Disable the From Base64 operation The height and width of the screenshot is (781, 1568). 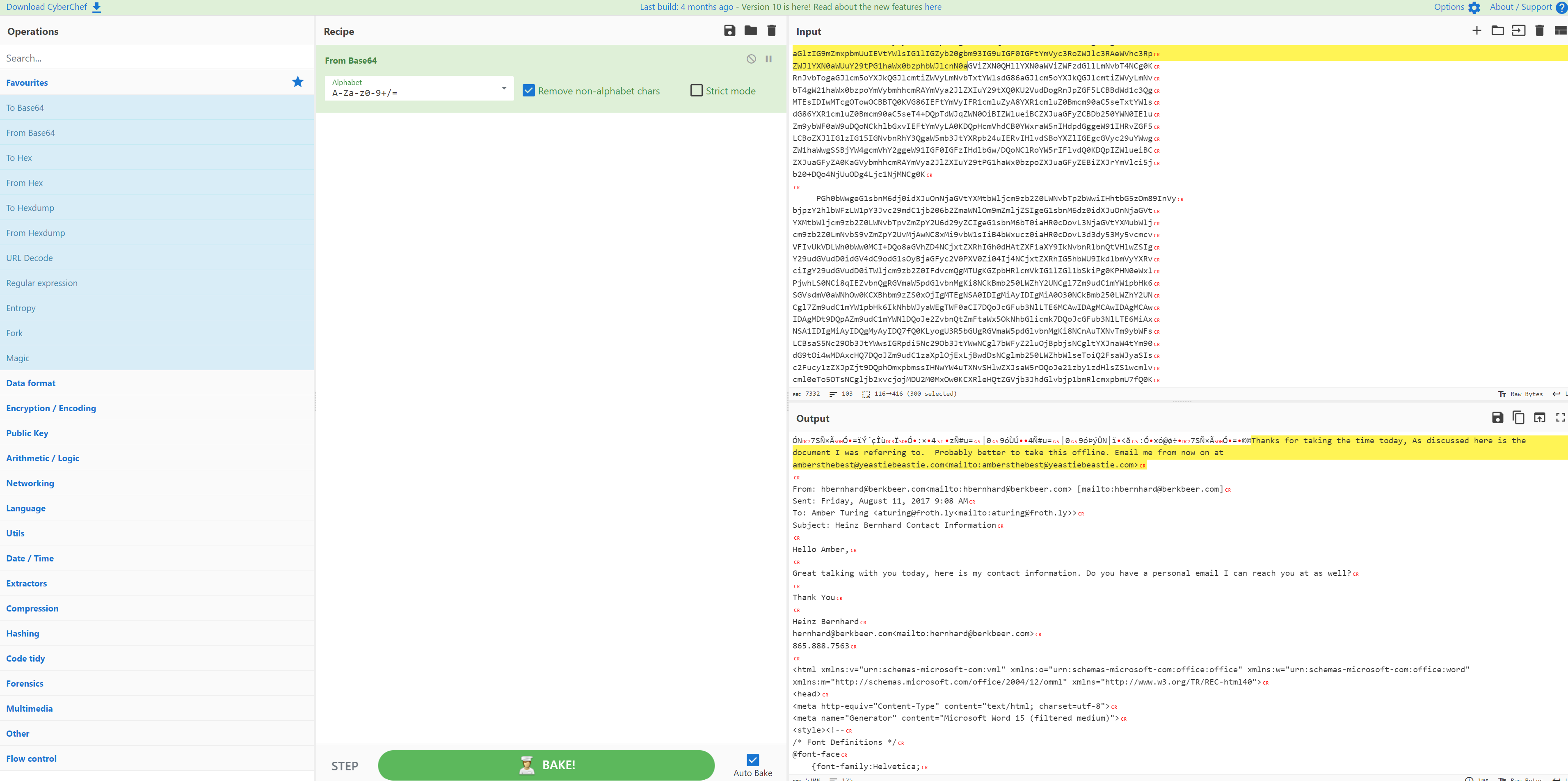click(x=751, y=59)
